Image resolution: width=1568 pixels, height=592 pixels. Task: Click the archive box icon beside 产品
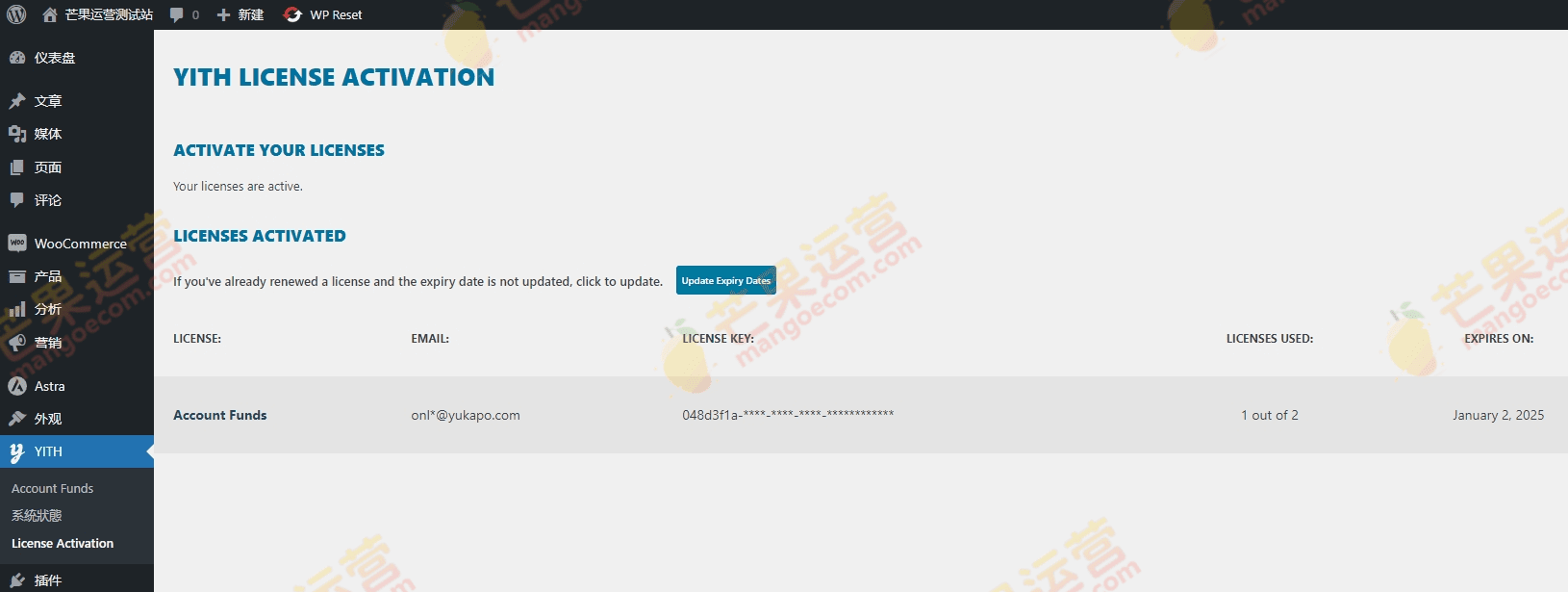click(x=17, y=276)
